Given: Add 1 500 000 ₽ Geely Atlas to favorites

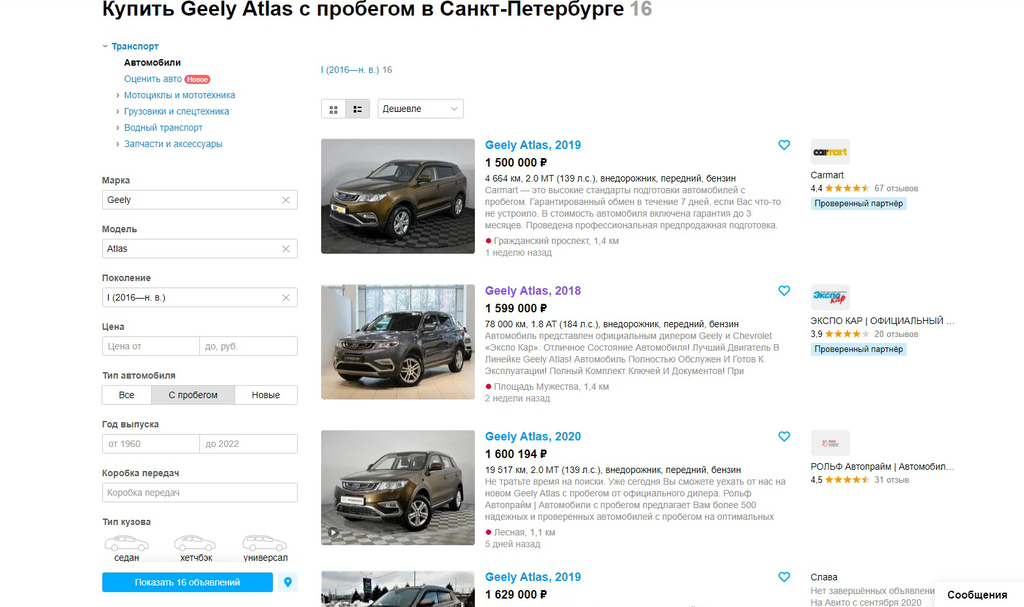Looking at the screenshot, I should click(x=784, y=145).
